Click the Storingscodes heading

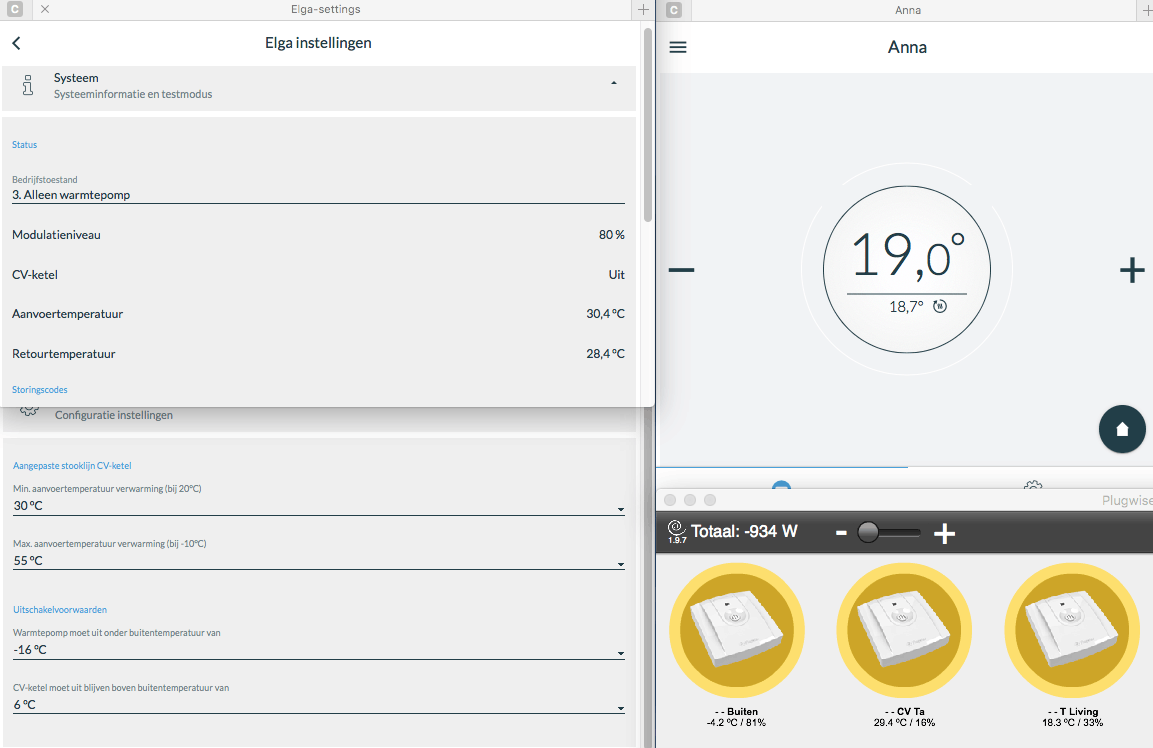click(40, 390)
